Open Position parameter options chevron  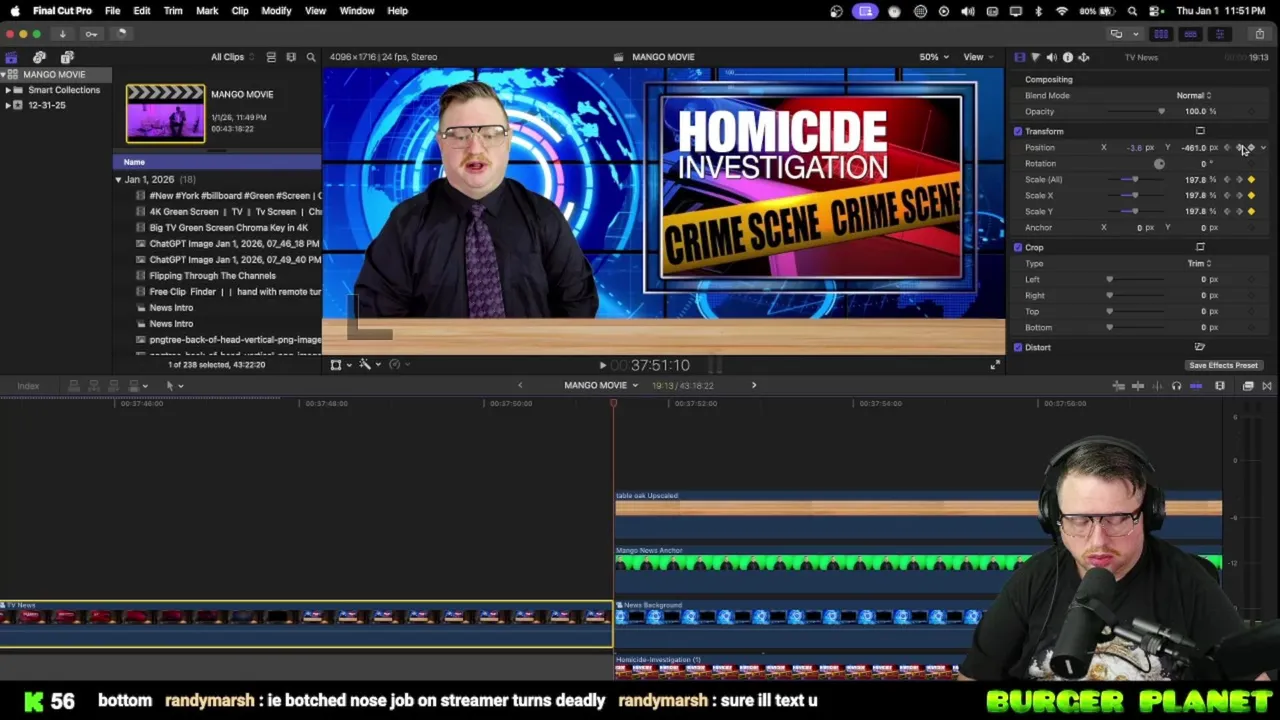1263,148
